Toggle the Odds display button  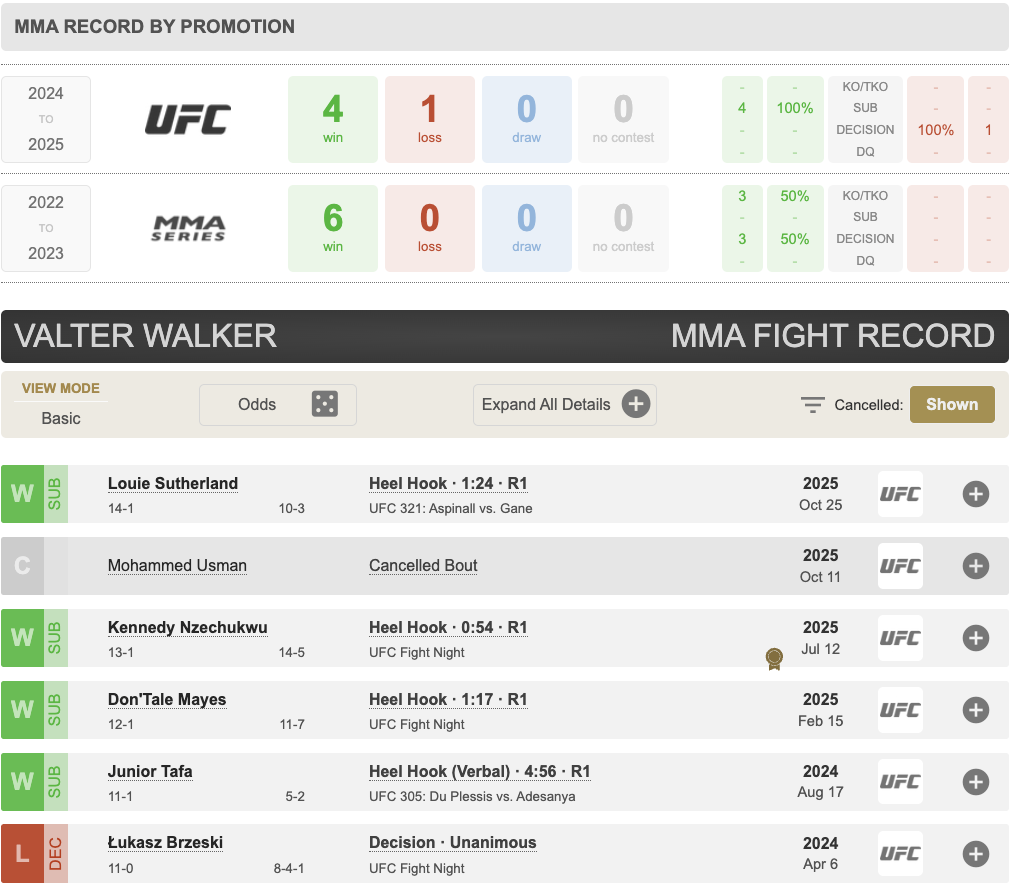277,404
